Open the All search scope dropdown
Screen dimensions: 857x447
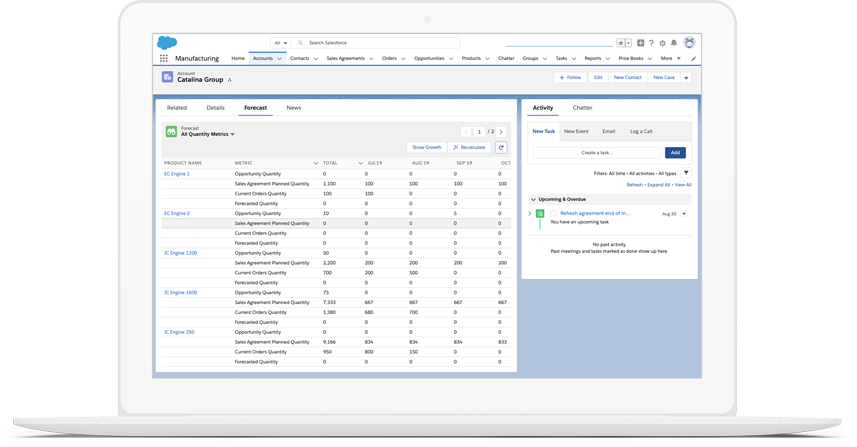[280, 43]
